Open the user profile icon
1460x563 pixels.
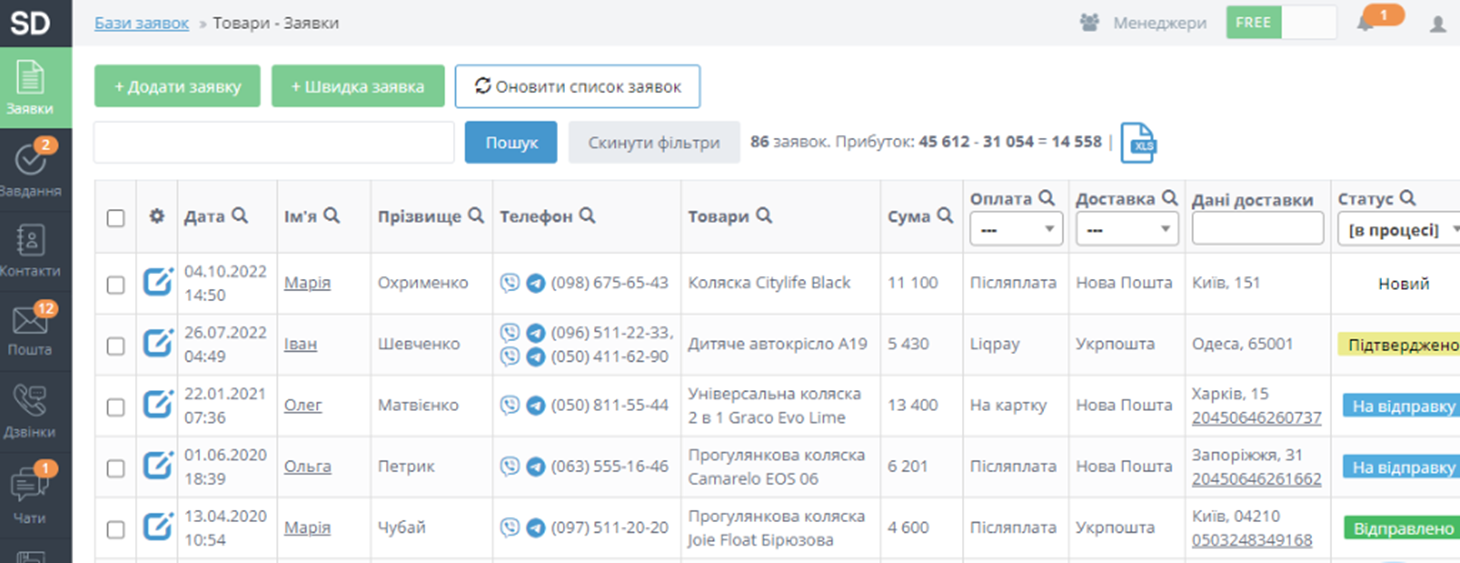coord(1438,23)
